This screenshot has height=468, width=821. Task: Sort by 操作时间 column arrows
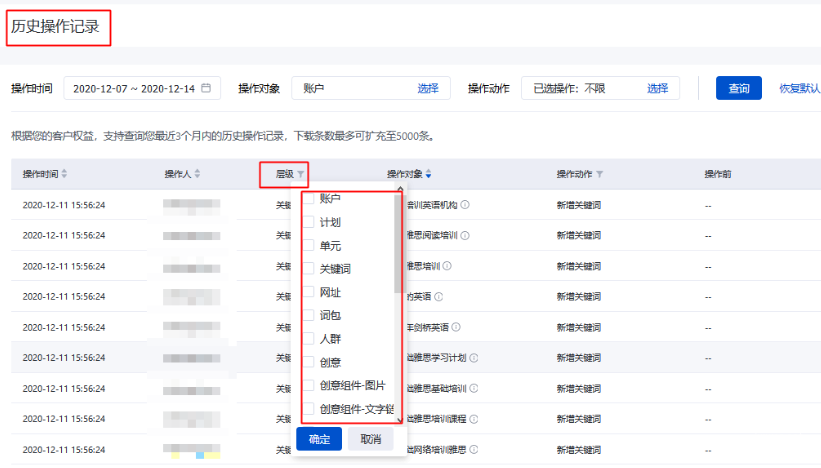click(65, 174)
